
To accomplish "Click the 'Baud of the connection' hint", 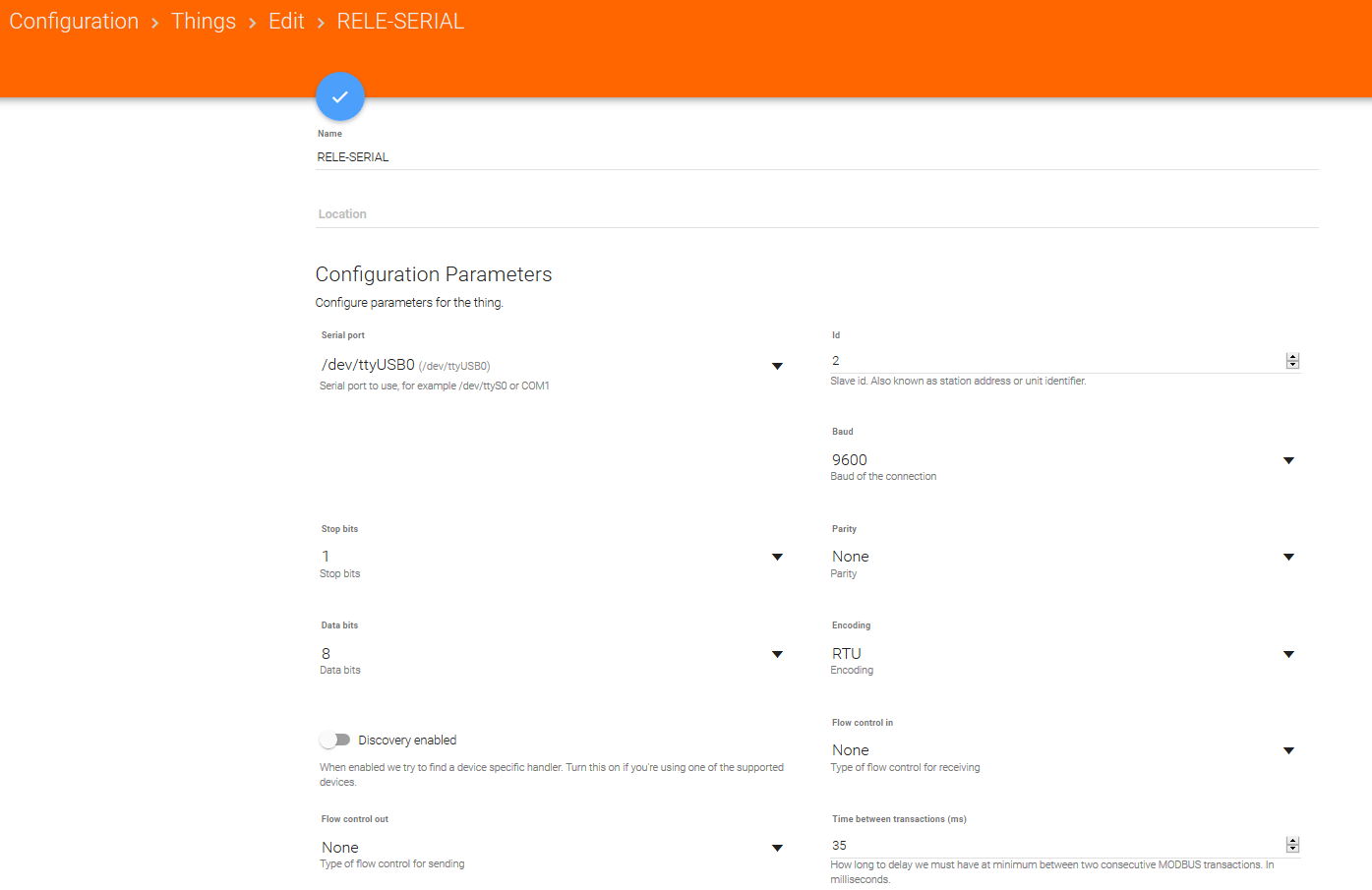I will pyautogui.click(x=883, y=477).
